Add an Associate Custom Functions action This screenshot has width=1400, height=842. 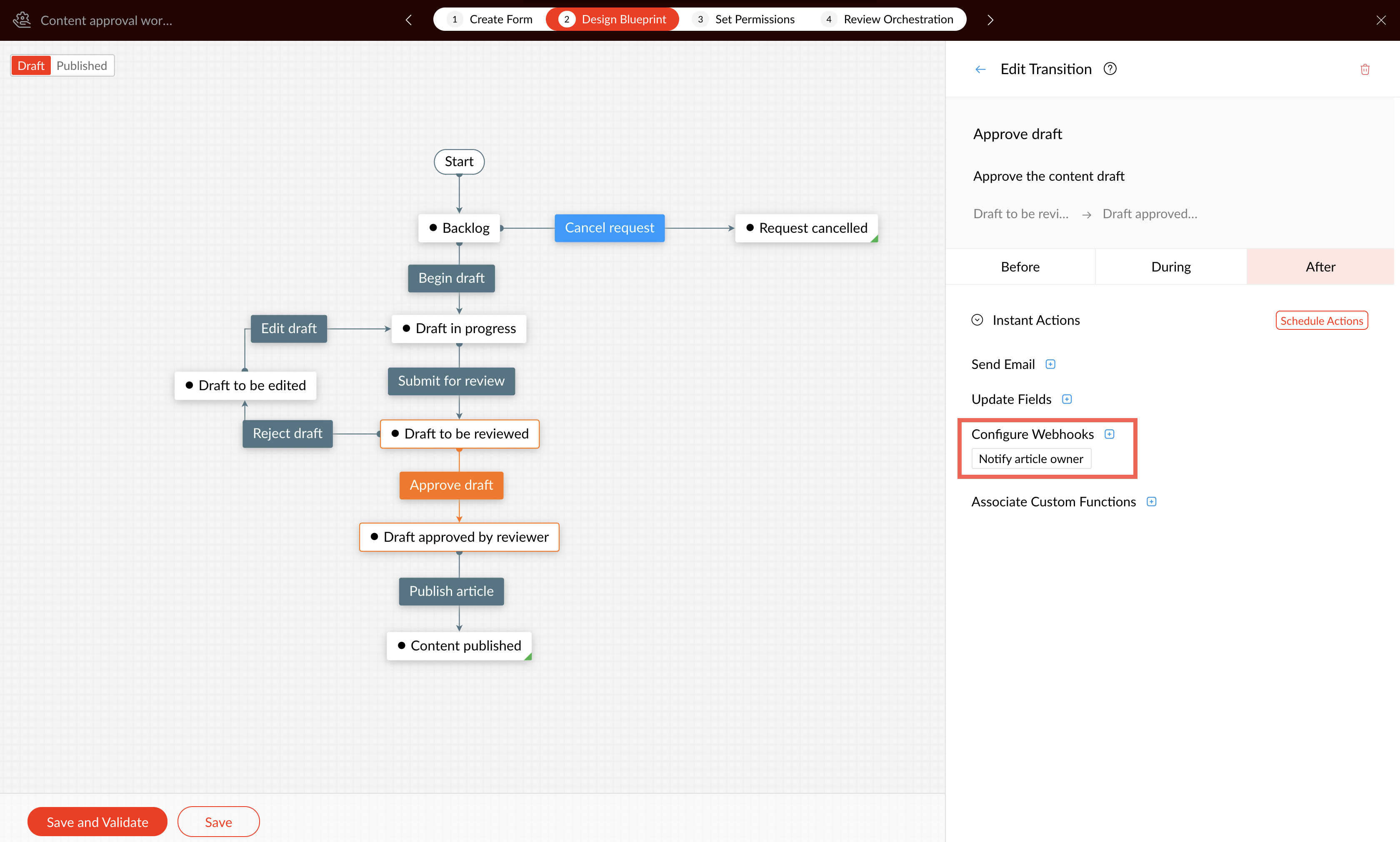point(1151,501)
